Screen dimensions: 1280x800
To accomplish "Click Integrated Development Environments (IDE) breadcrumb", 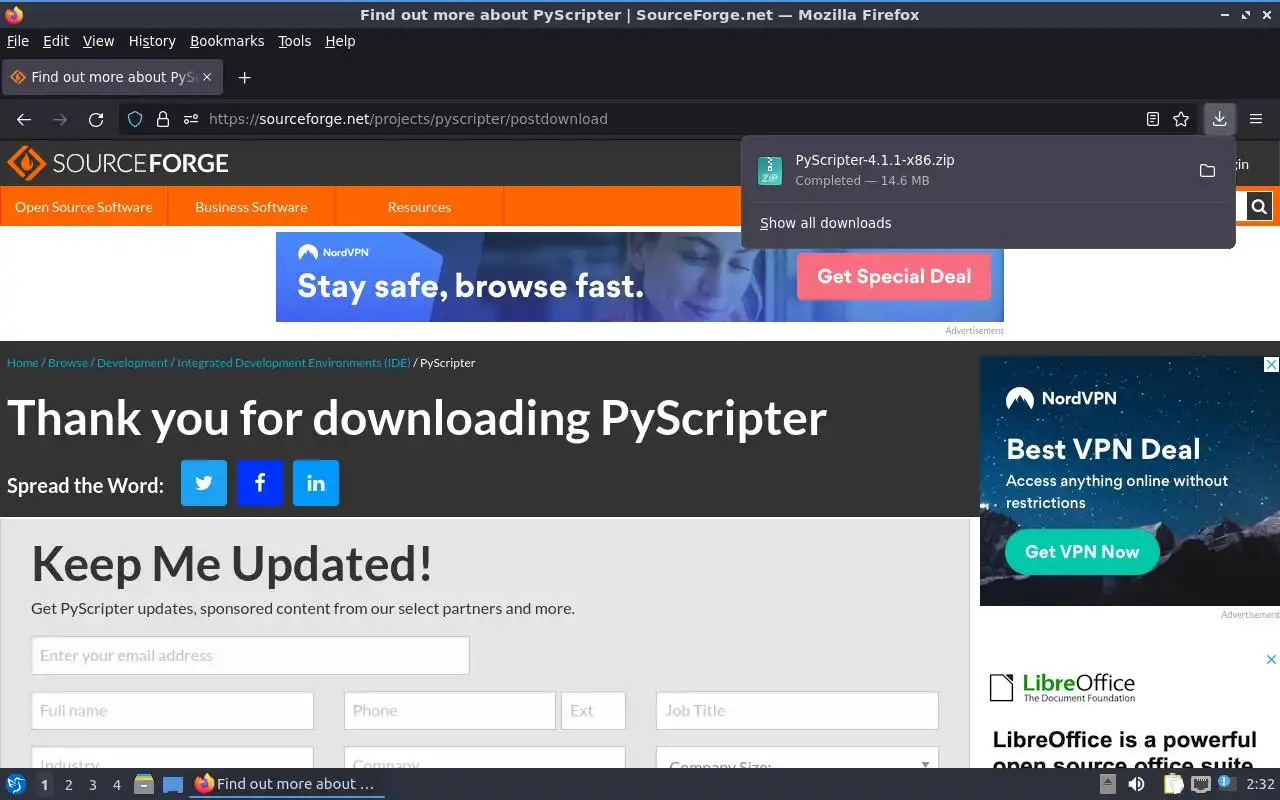I will coord(294,363).
